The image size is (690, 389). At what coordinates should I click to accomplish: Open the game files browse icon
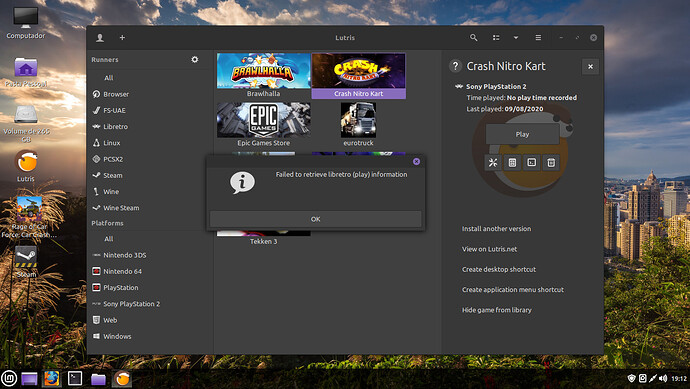coord(512,163)
